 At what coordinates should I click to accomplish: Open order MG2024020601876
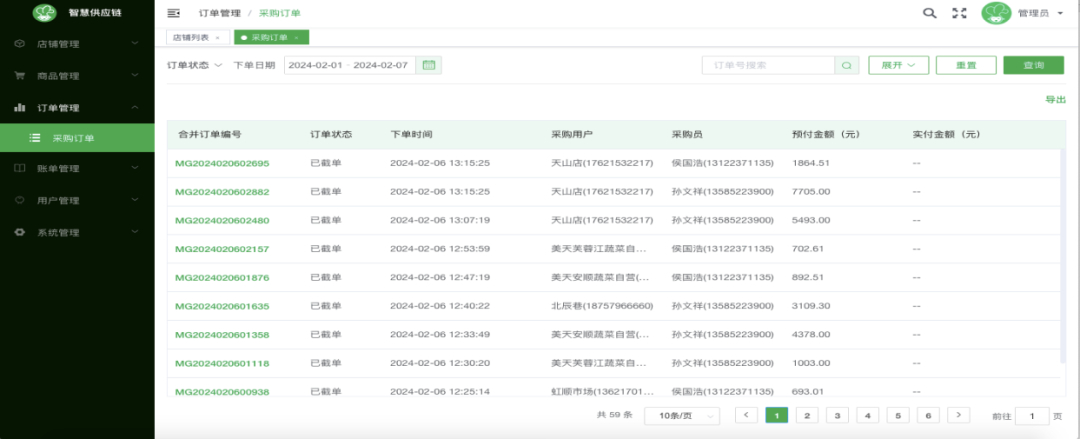[222, 278]
